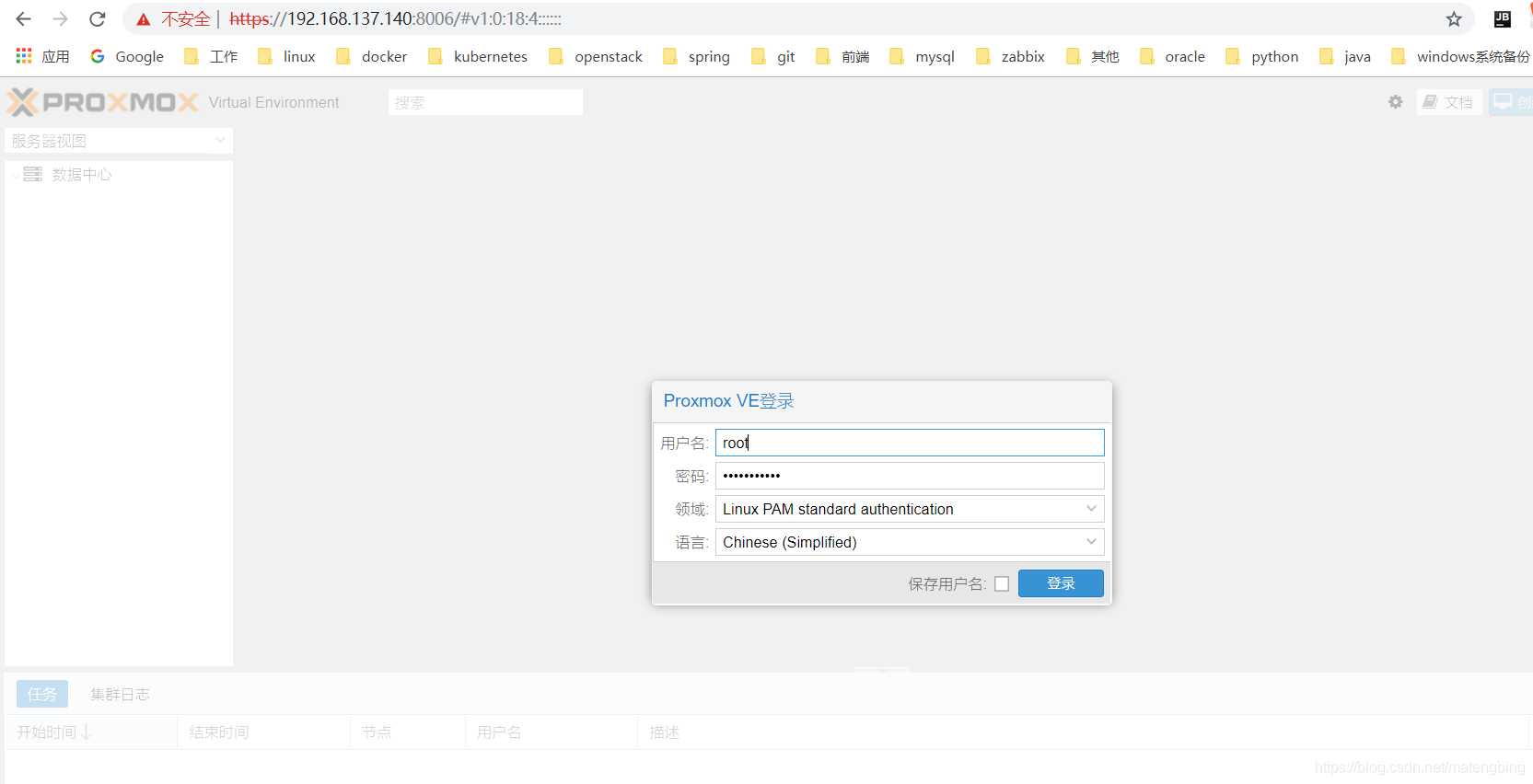Click the 密码 password field
The width and height of the screenshot is (1533, 784).
[x=910, y=476]
